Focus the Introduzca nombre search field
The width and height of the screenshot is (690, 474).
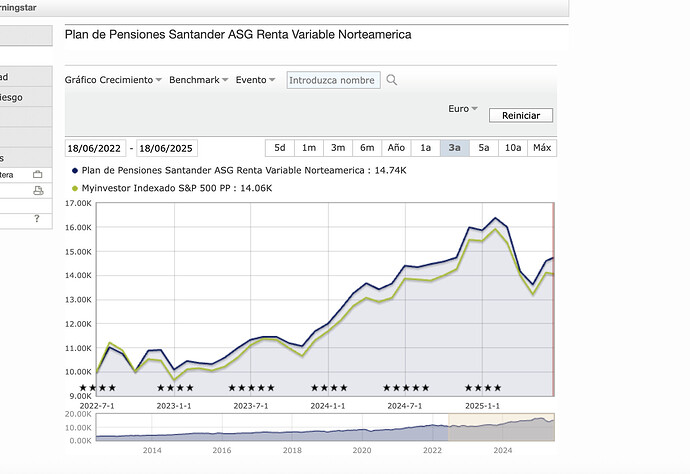click(334, 80)
